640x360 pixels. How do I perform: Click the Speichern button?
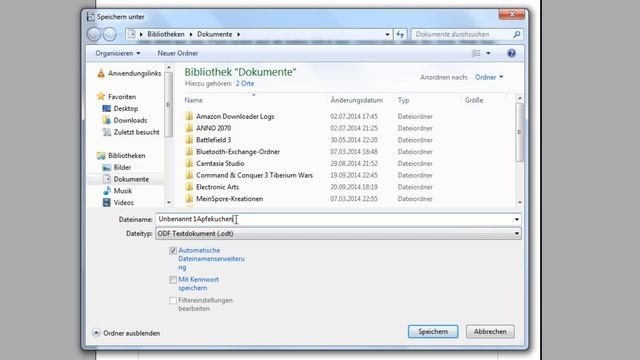click(433, 331)
